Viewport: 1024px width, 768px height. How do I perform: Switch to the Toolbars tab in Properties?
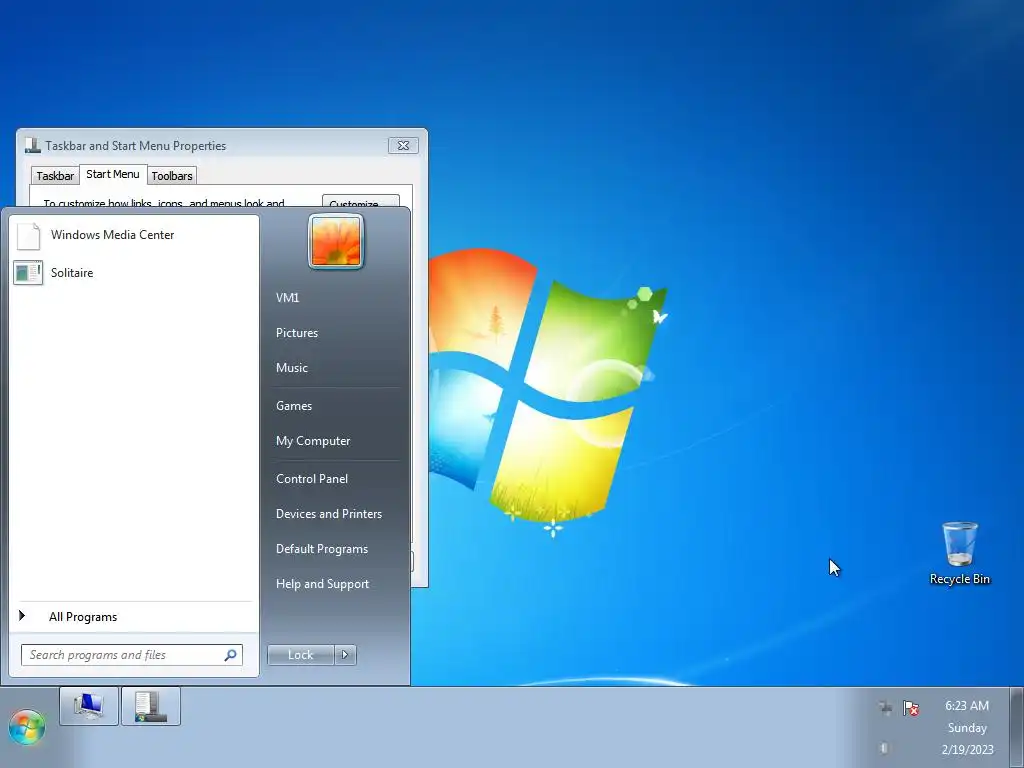172,176
